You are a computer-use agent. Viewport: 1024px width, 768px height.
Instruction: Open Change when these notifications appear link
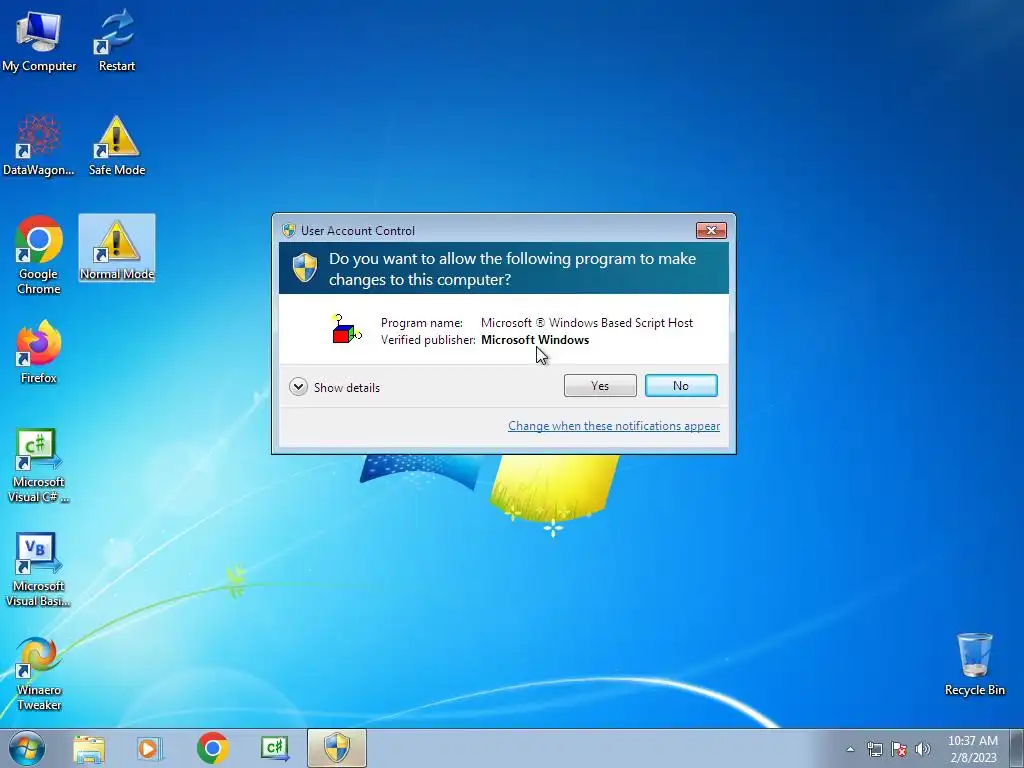[614, 426]
